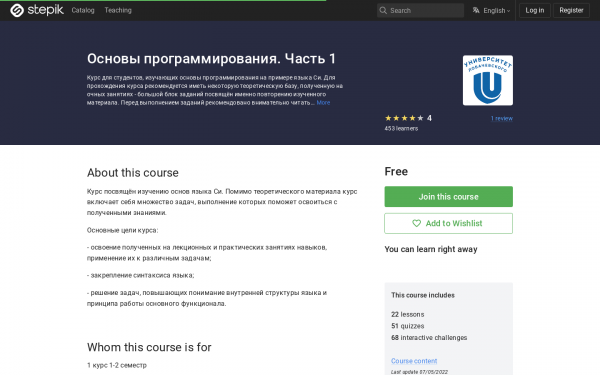Open the Teaching menu item
The height and width of the screenshot is (375, 600).
coord(118,10)
